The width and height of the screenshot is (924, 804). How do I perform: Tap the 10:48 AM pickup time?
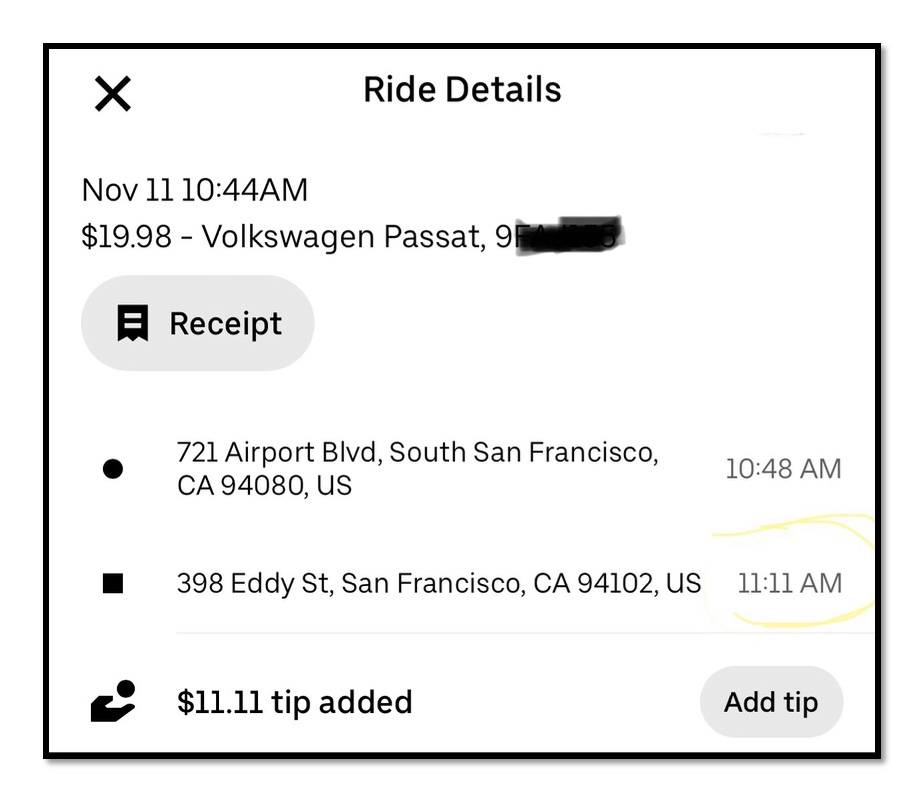(783, 469)
